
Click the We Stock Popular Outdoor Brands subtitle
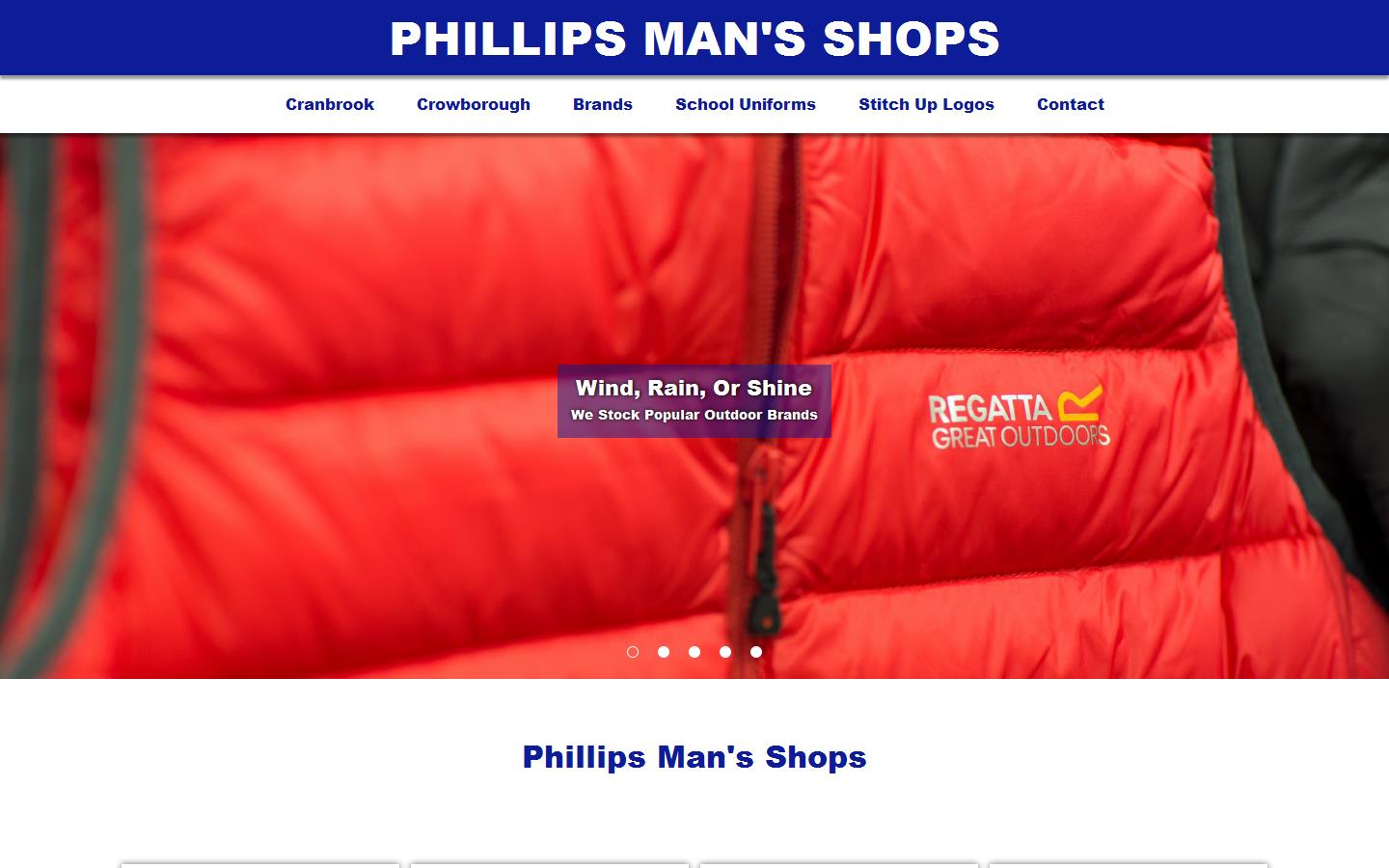694,415
